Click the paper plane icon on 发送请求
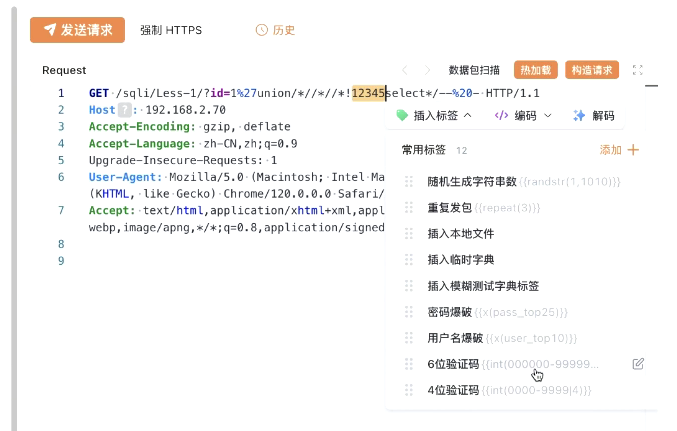Screen dimensions: 677x431 [x=50, y=30]
